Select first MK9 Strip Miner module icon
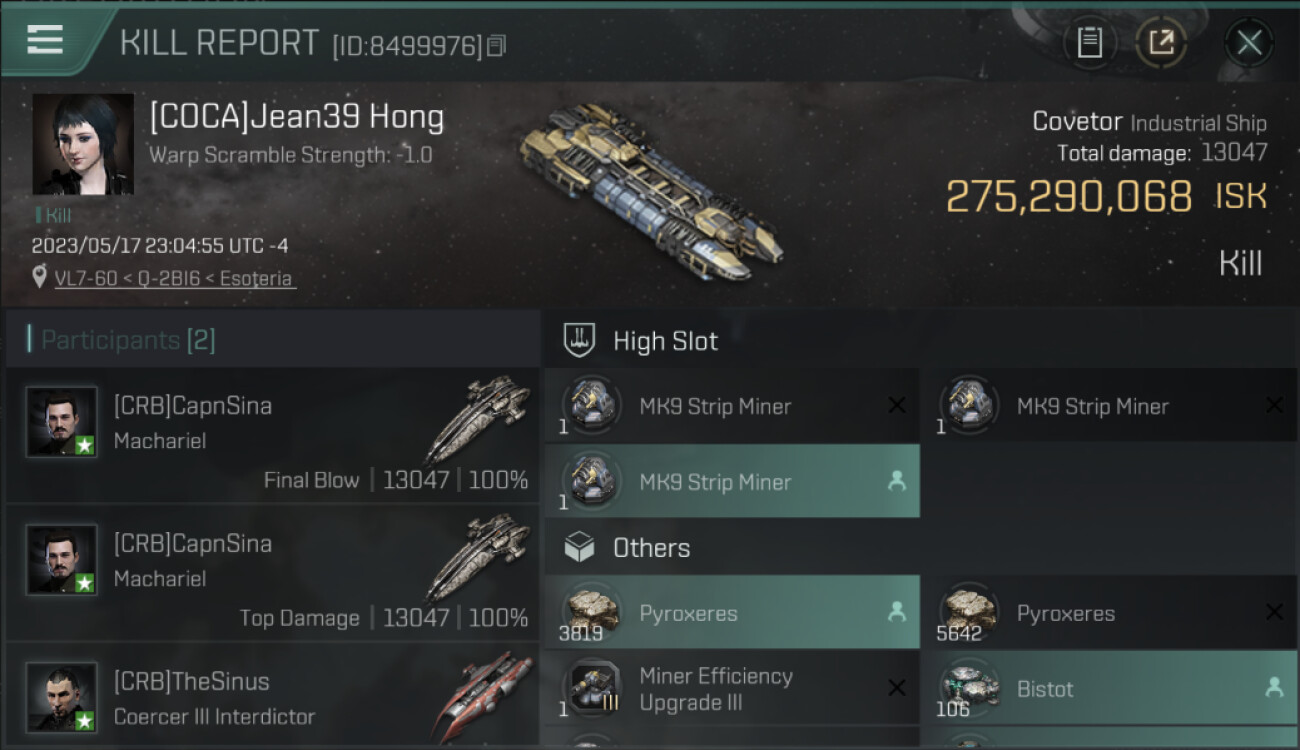The width and height of the screenshot is (1300, 750). (x=591, y=406)
